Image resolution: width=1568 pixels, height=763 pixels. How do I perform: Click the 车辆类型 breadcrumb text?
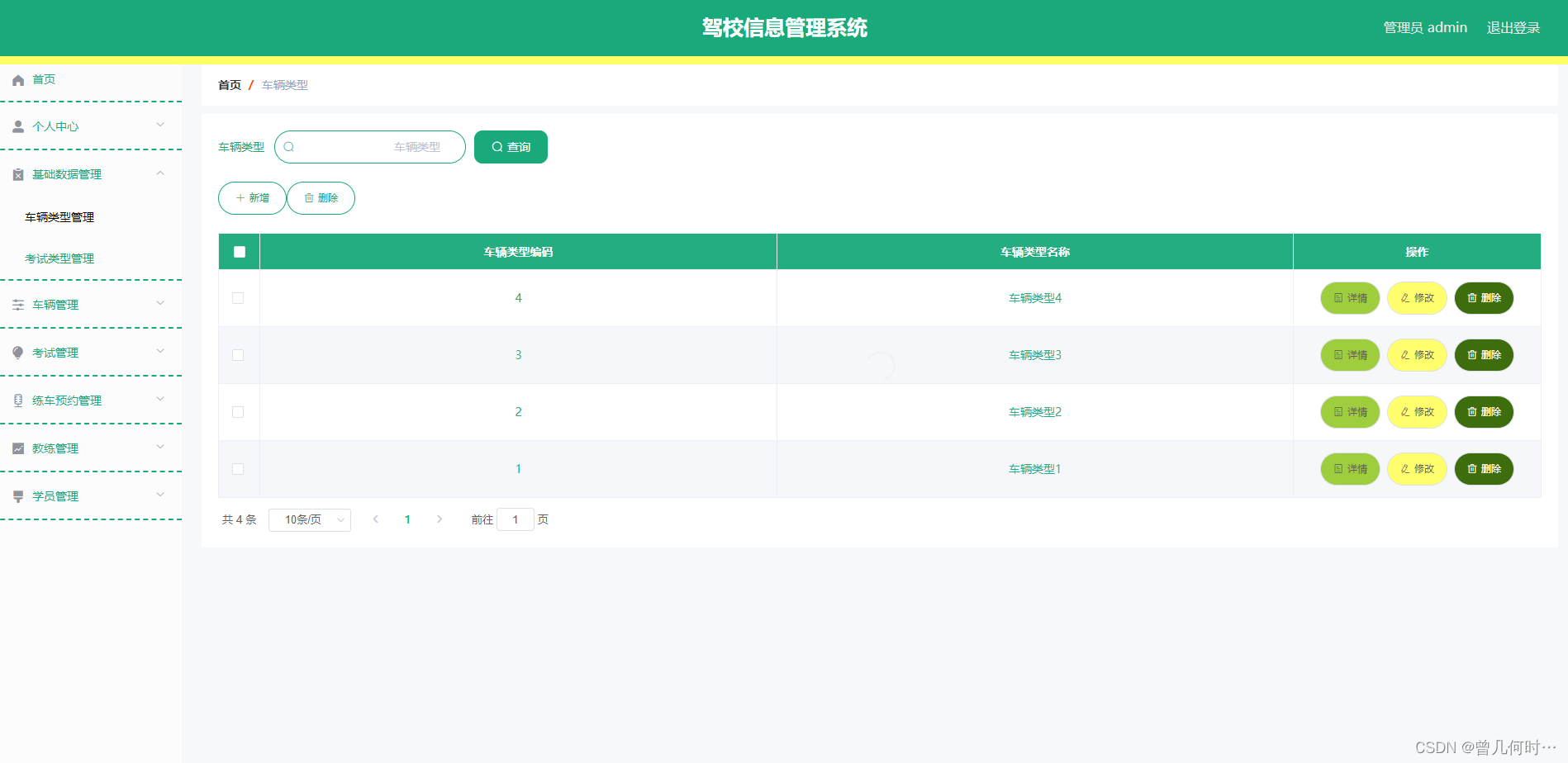(285, 85)
